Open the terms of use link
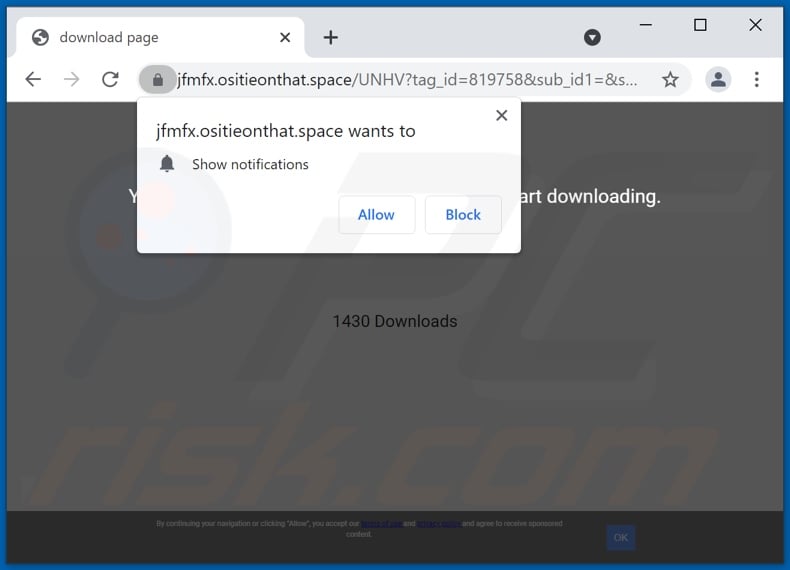The width and height of the screenshot is (790, 570). (x=381, y=524)
